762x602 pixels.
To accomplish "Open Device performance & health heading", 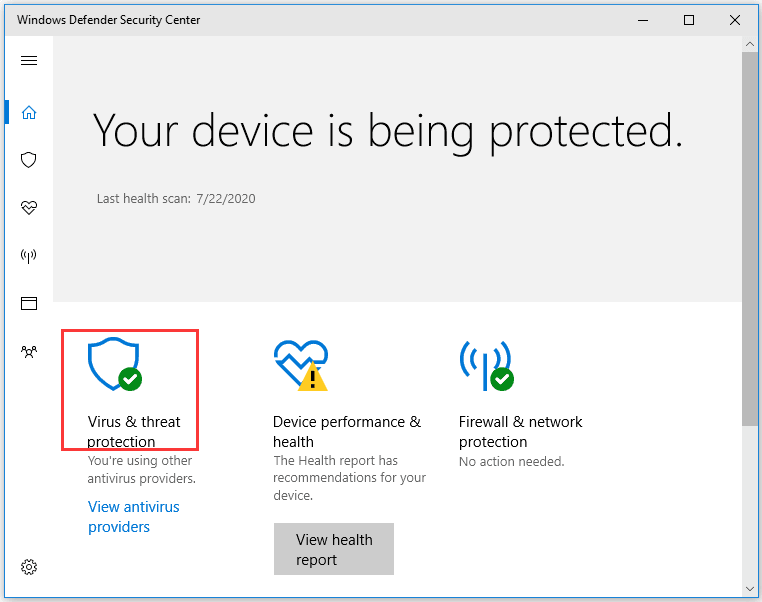I will (x=346, y=432).
